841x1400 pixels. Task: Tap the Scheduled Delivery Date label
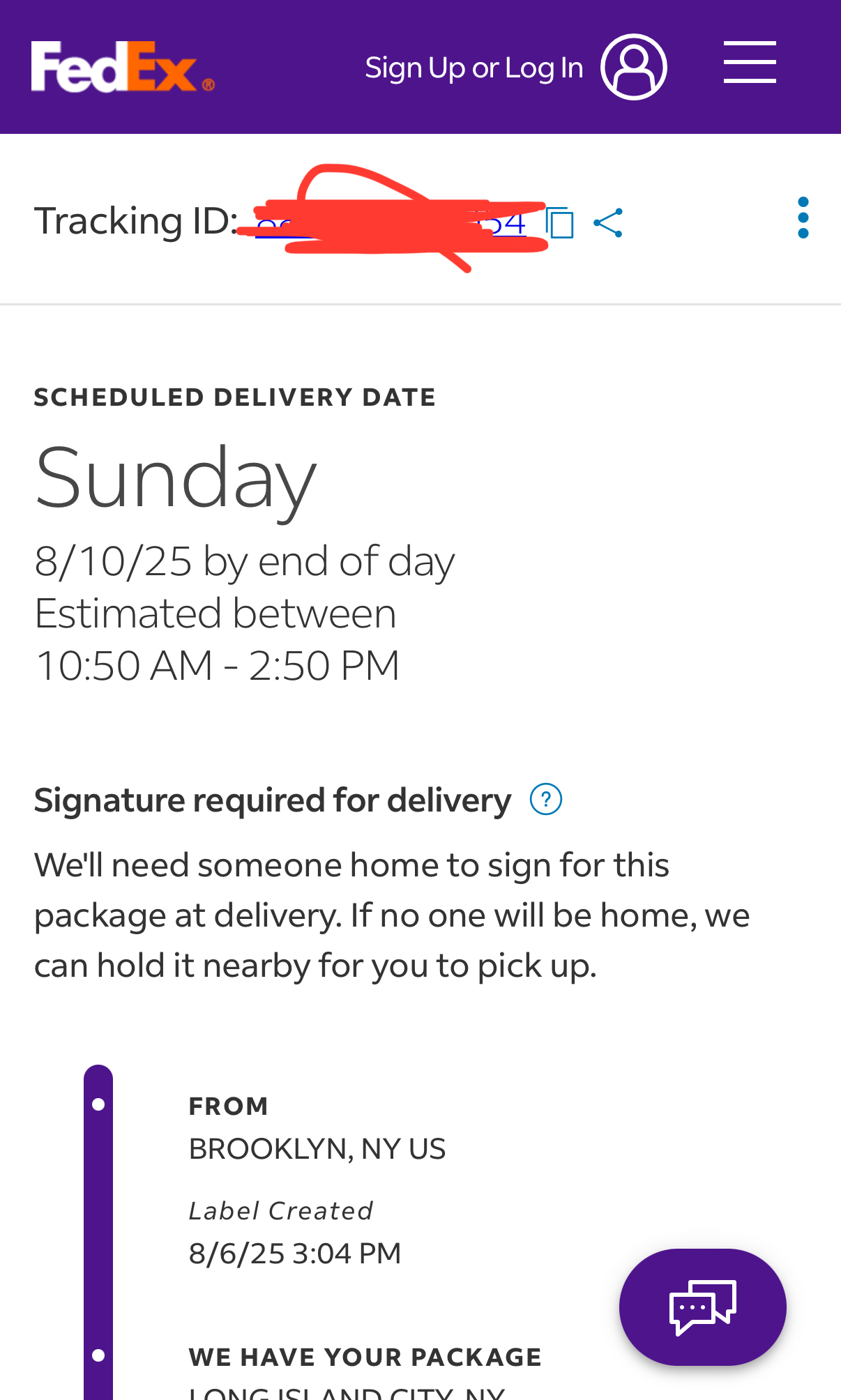pyautogui.click(x=235, y=397)
